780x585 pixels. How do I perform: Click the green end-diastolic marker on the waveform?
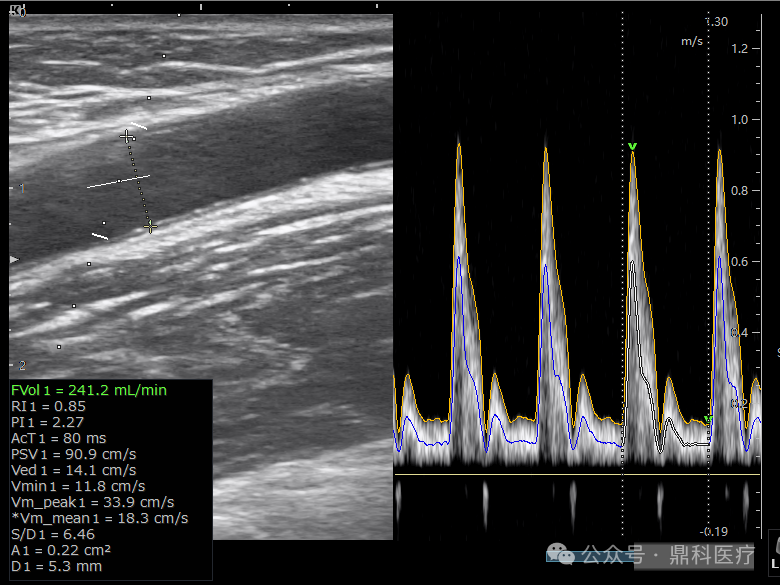pyautogui.click(x=709, y=419)
